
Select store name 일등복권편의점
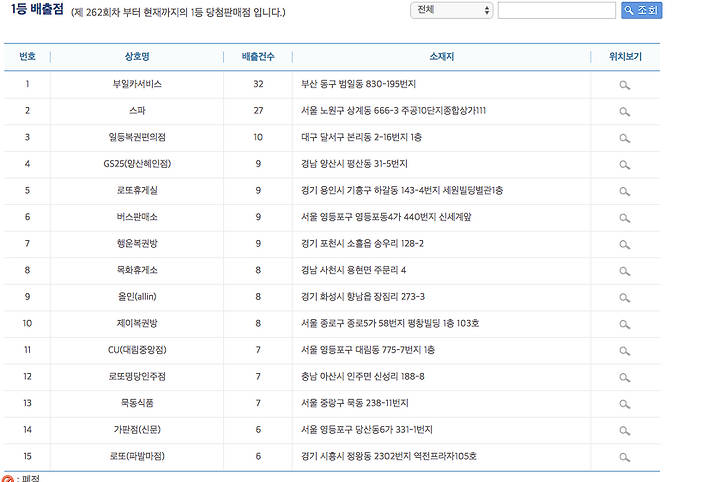tap(137, 137)
